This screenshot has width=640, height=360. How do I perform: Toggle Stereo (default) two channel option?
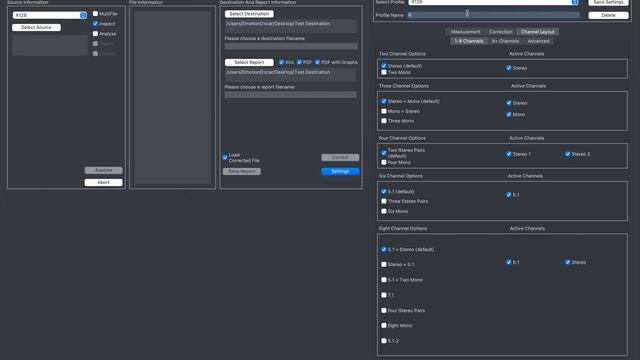pos(384,66)
